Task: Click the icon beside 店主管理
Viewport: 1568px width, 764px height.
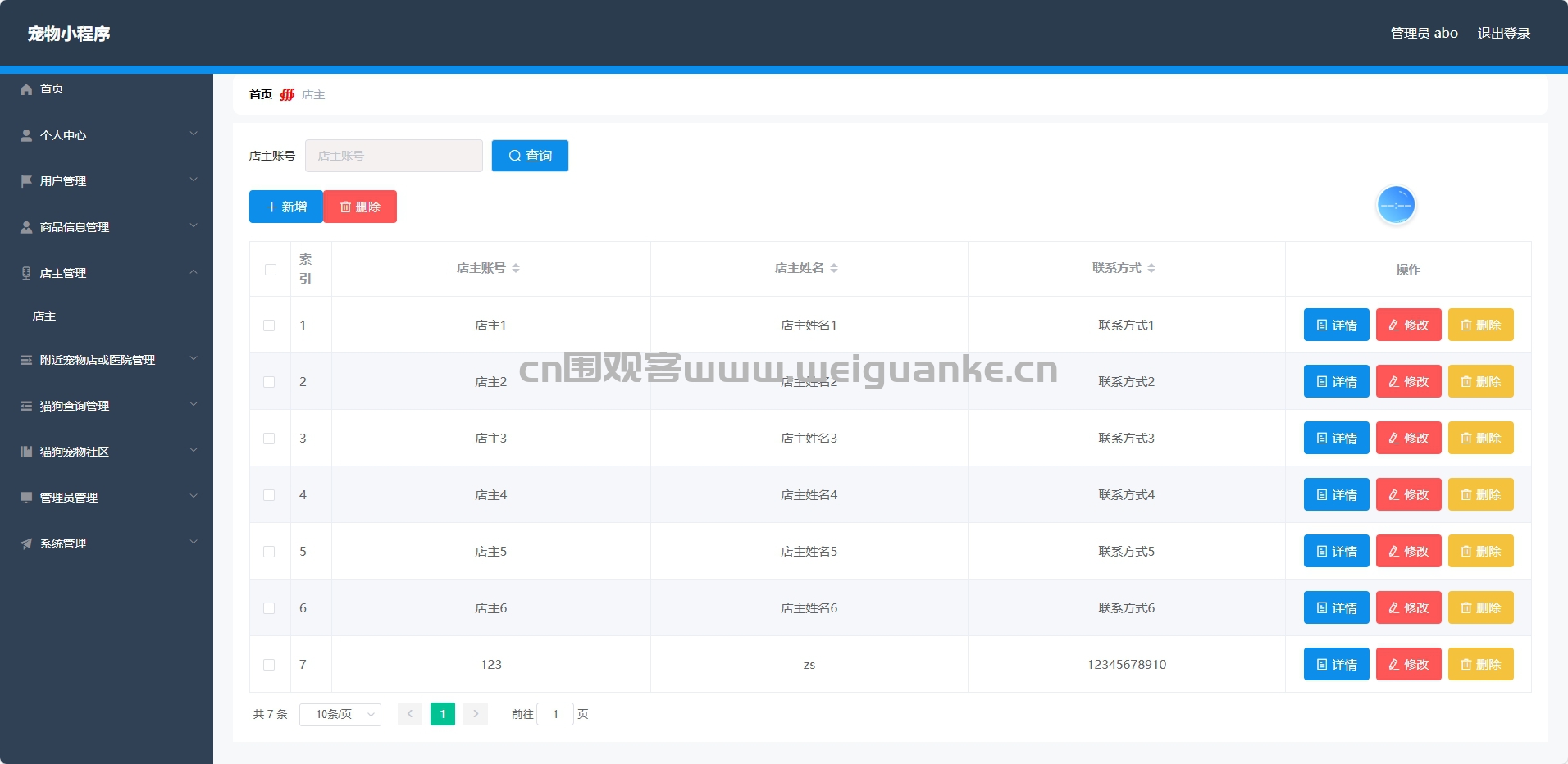Action: click(x=26, y=273)
